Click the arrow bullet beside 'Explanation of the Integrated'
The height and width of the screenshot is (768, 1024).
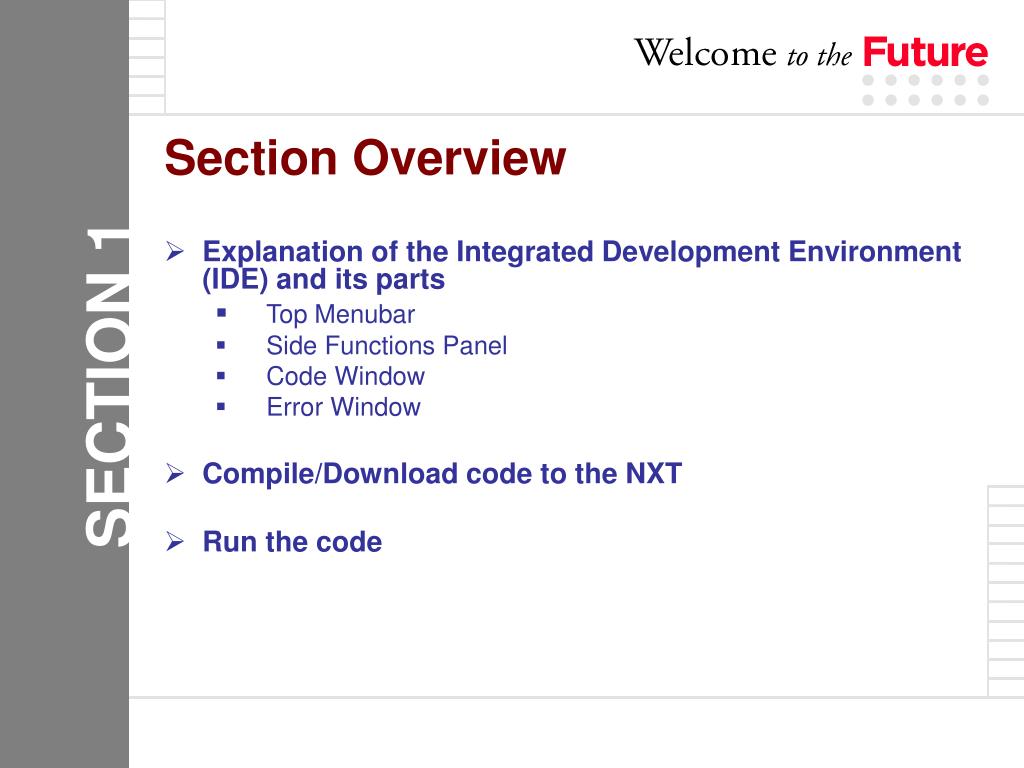coord(174,251)
